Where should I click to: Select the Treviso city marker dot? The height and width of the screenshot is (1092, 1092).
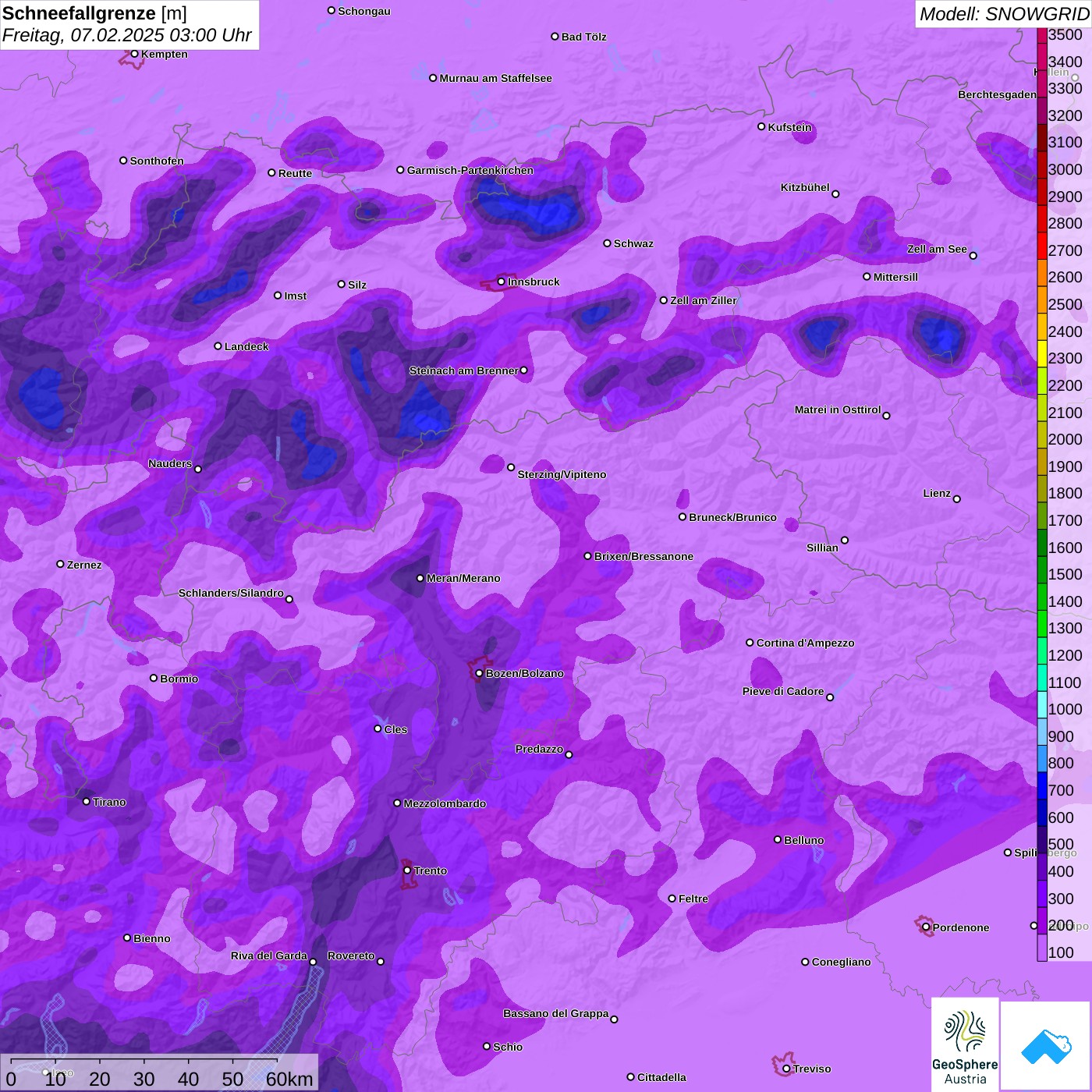tap(786, 1069)
